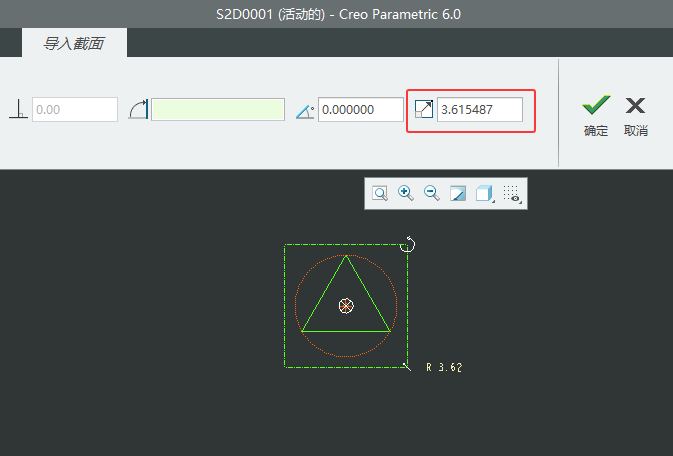This screenshot has height=456, width=673.
Task: Edit the 3.615487 scale value field
Action: click(480, 109)
